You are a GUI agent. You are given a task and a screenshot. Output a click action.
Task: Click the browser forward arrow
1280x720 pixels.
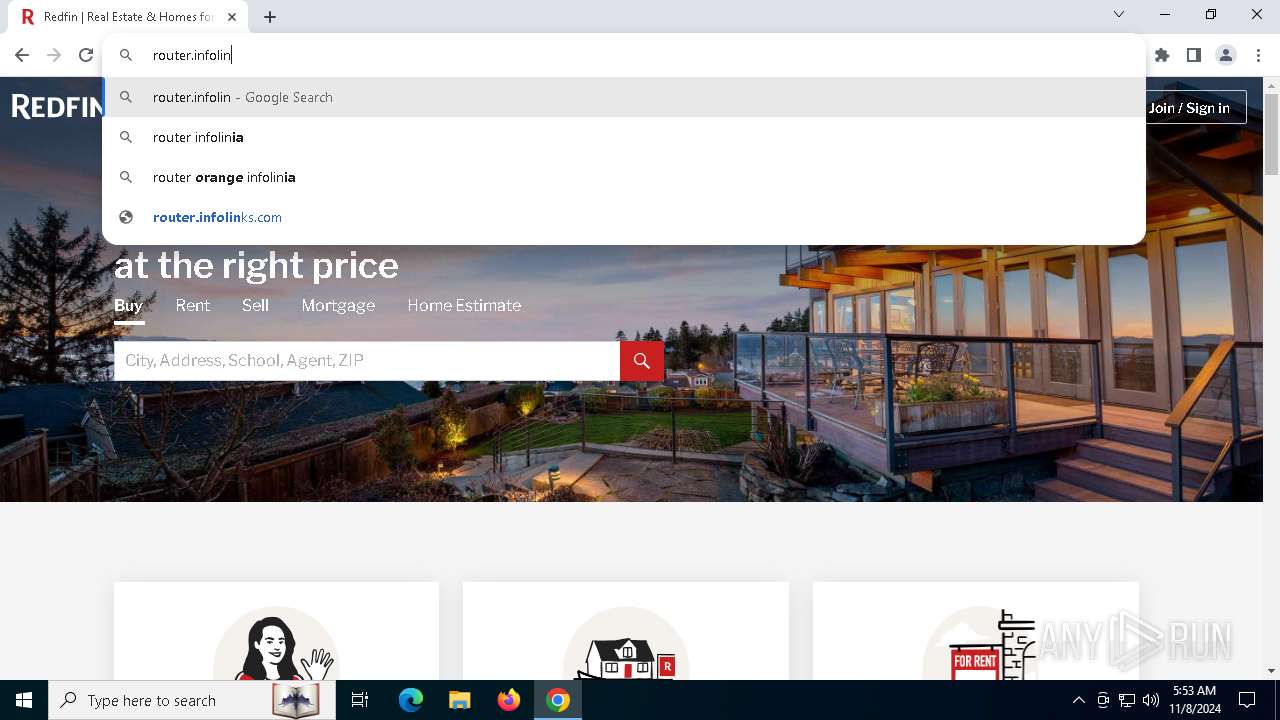pos(54,55)
